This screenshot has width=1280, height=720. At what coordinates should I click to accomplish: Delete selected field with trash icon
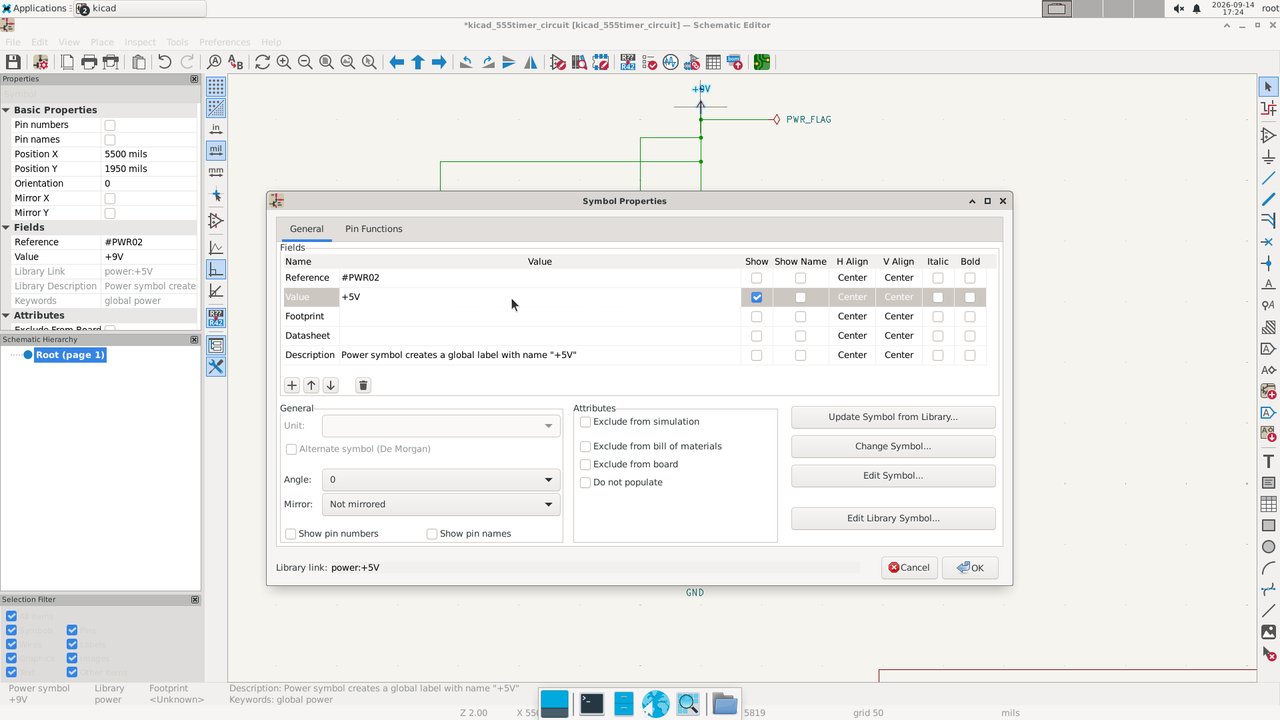click(x=363, y=385)
